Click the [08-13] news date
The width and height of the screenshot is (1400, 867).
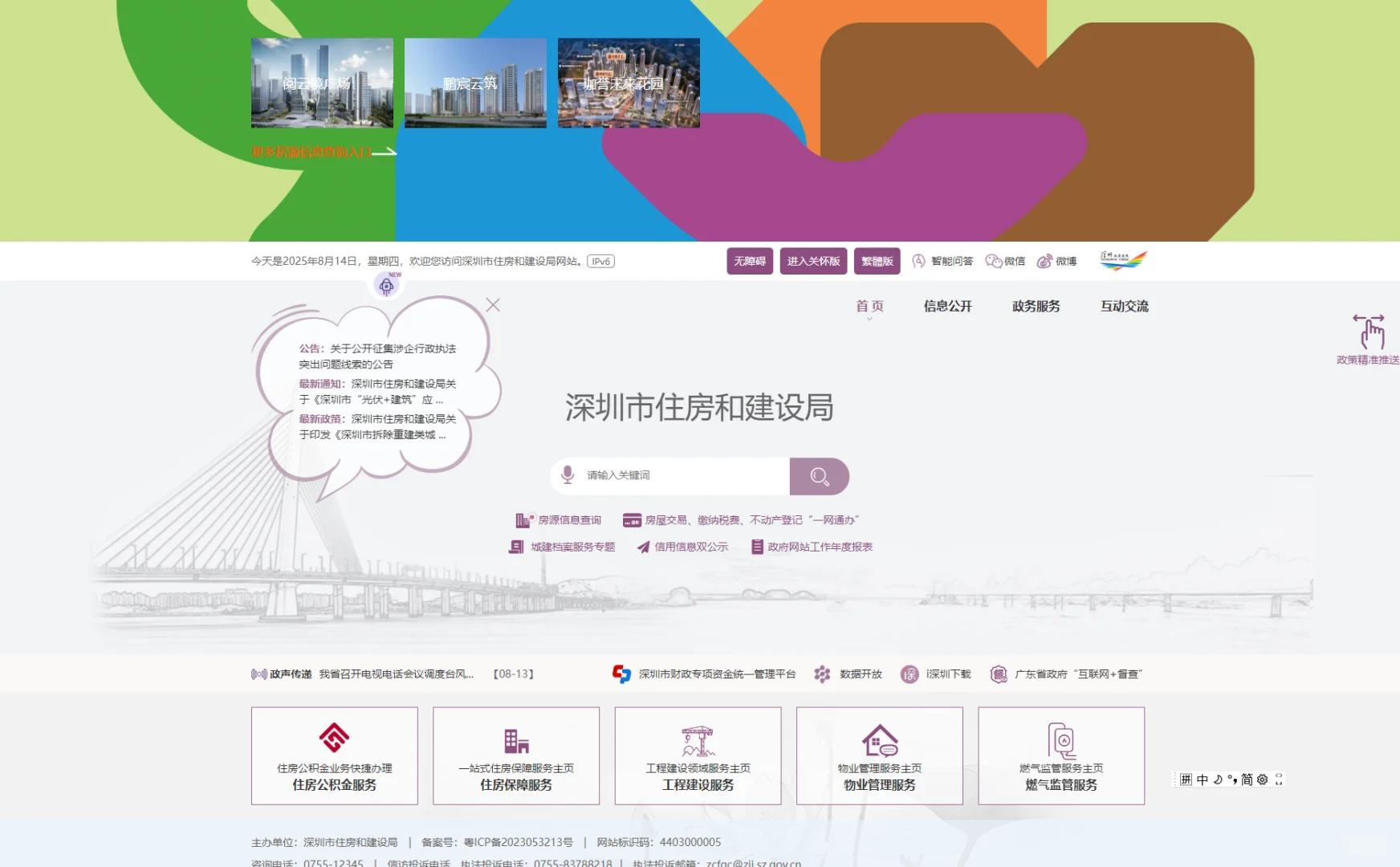pyautogui.click(x=514, y=674)
